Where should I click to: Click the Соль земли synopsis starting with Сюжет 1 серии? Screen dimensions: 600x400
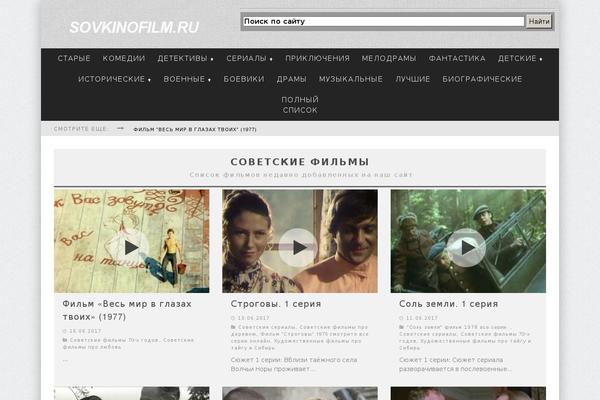[455, 364]
